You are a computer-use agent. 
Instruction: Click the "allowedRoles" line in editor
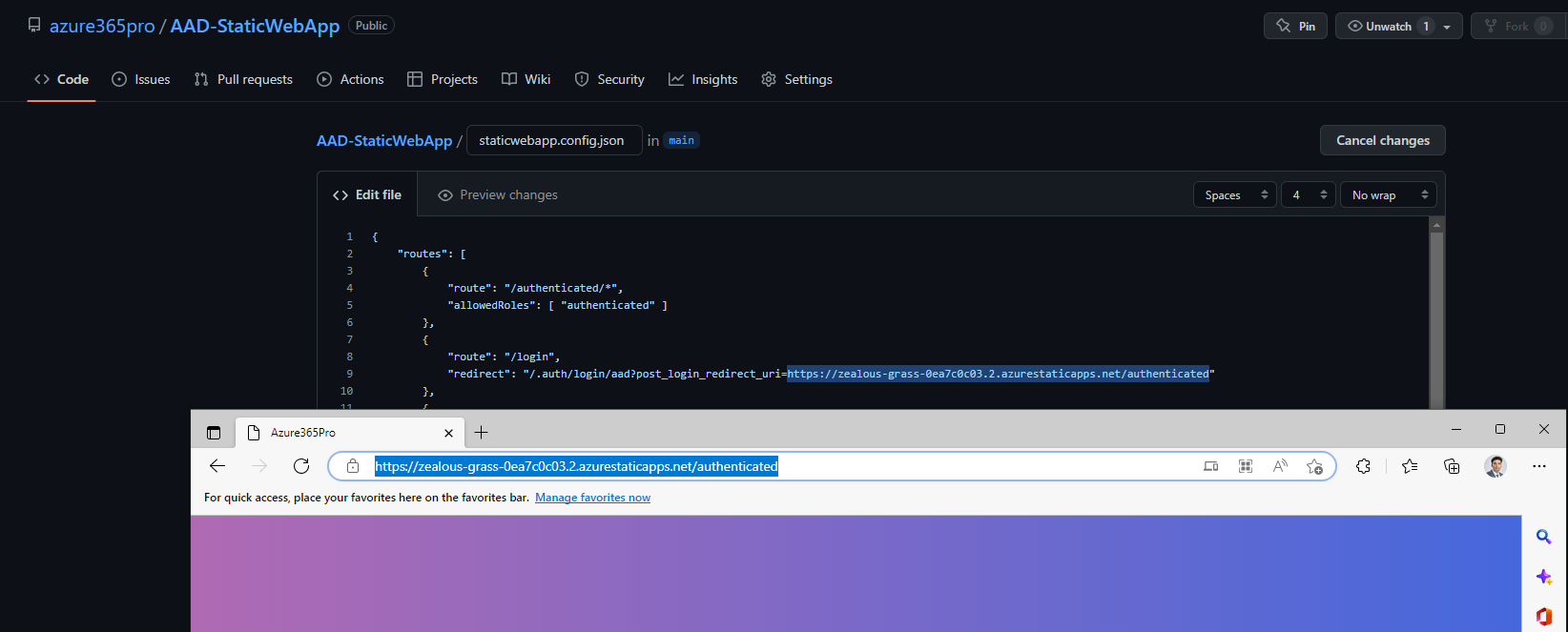557,305
